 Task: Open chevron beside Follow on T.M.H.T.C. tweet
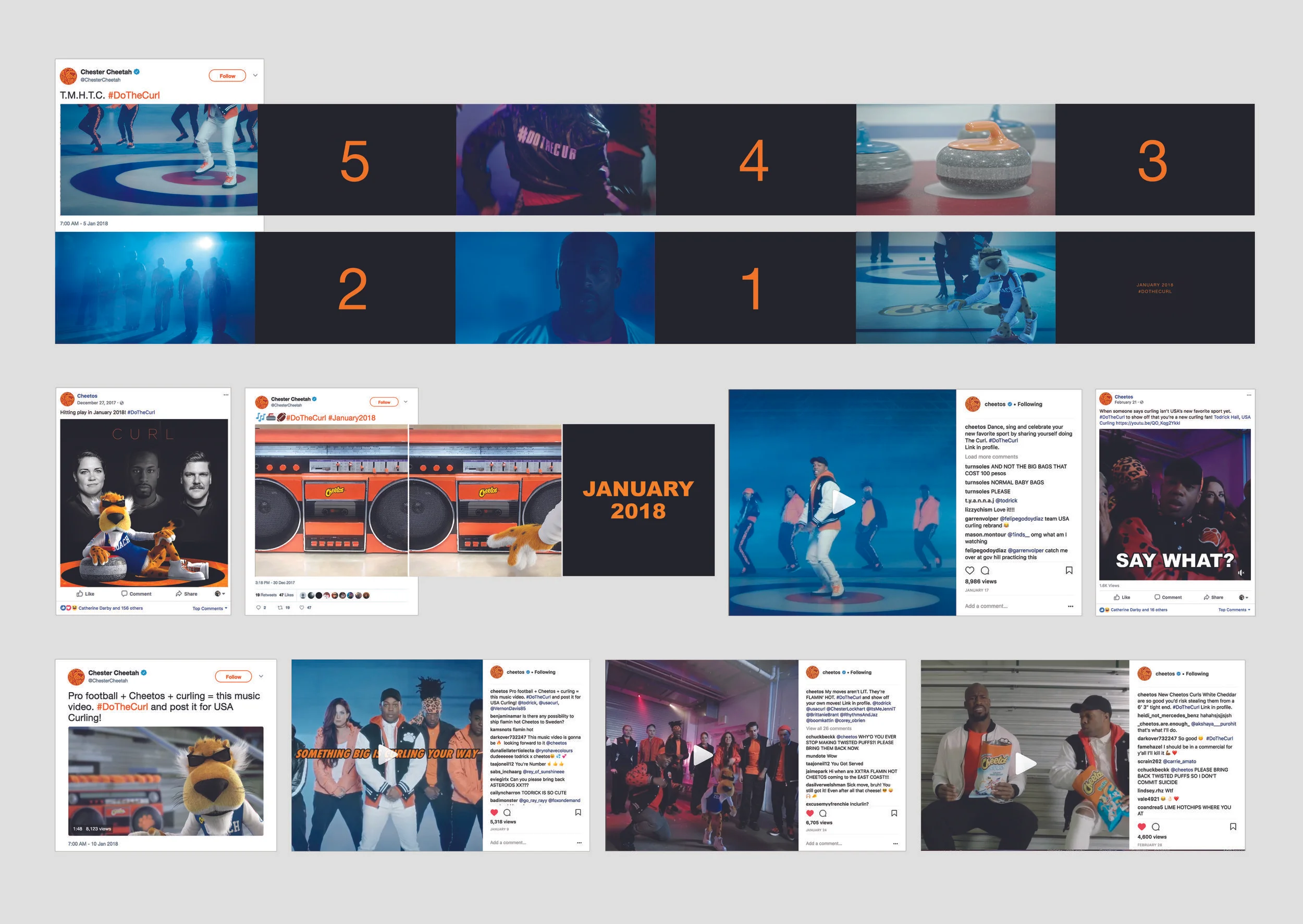pos(255,76)
